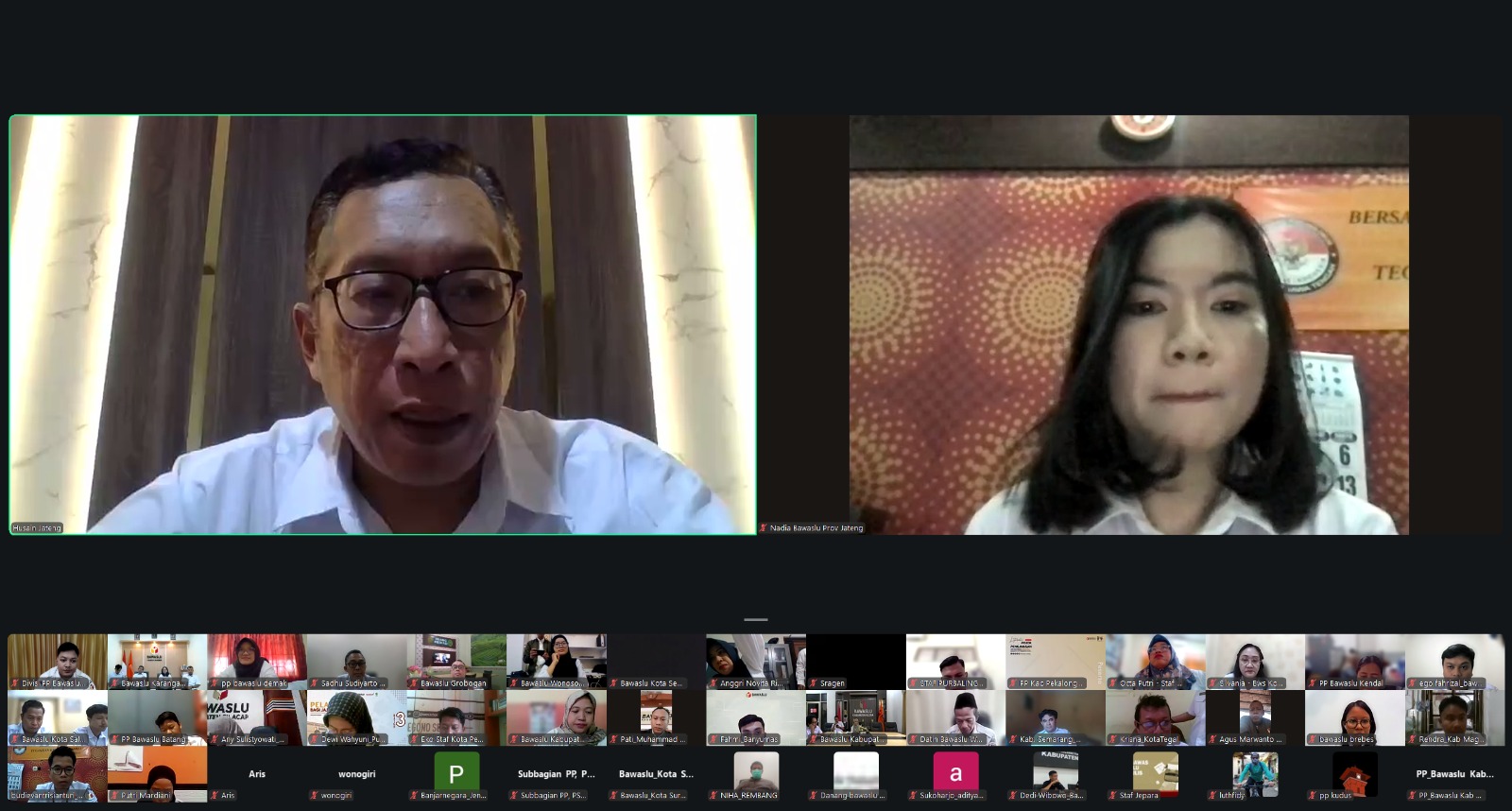Click the green P avatar for Banjarnegara

coord(456,772)
